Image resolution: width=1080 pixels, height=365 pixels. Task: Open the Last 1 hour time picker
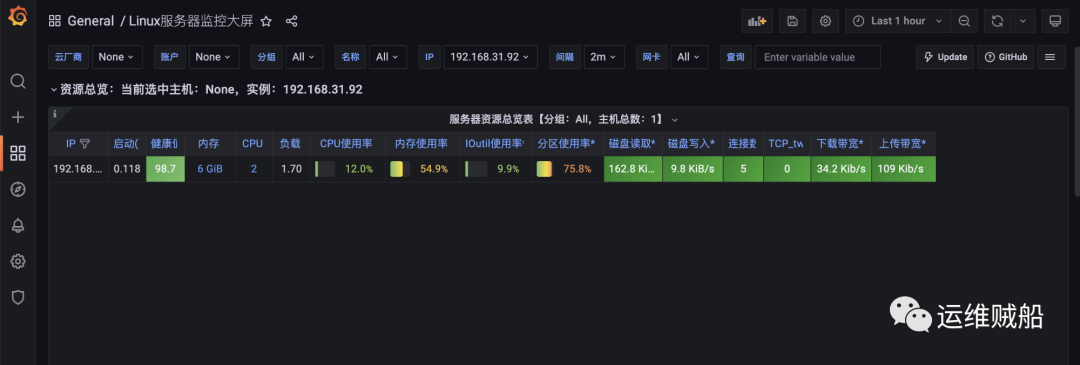point(897,21)
